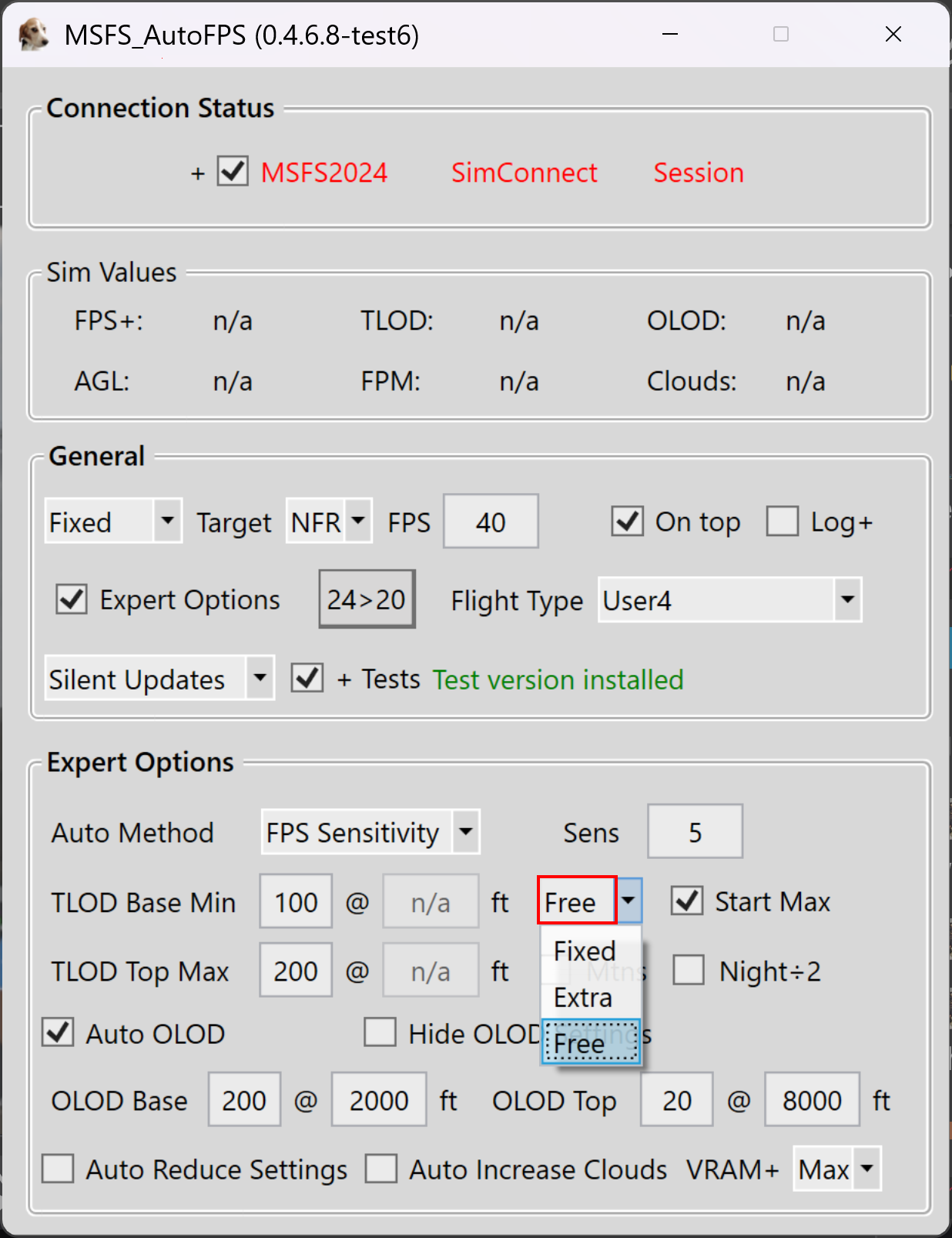Click the OLOD Base altitude 2000 field
Viewport: 952px width, 1238px height.
pyautogui.click(x=379, y=1099)
